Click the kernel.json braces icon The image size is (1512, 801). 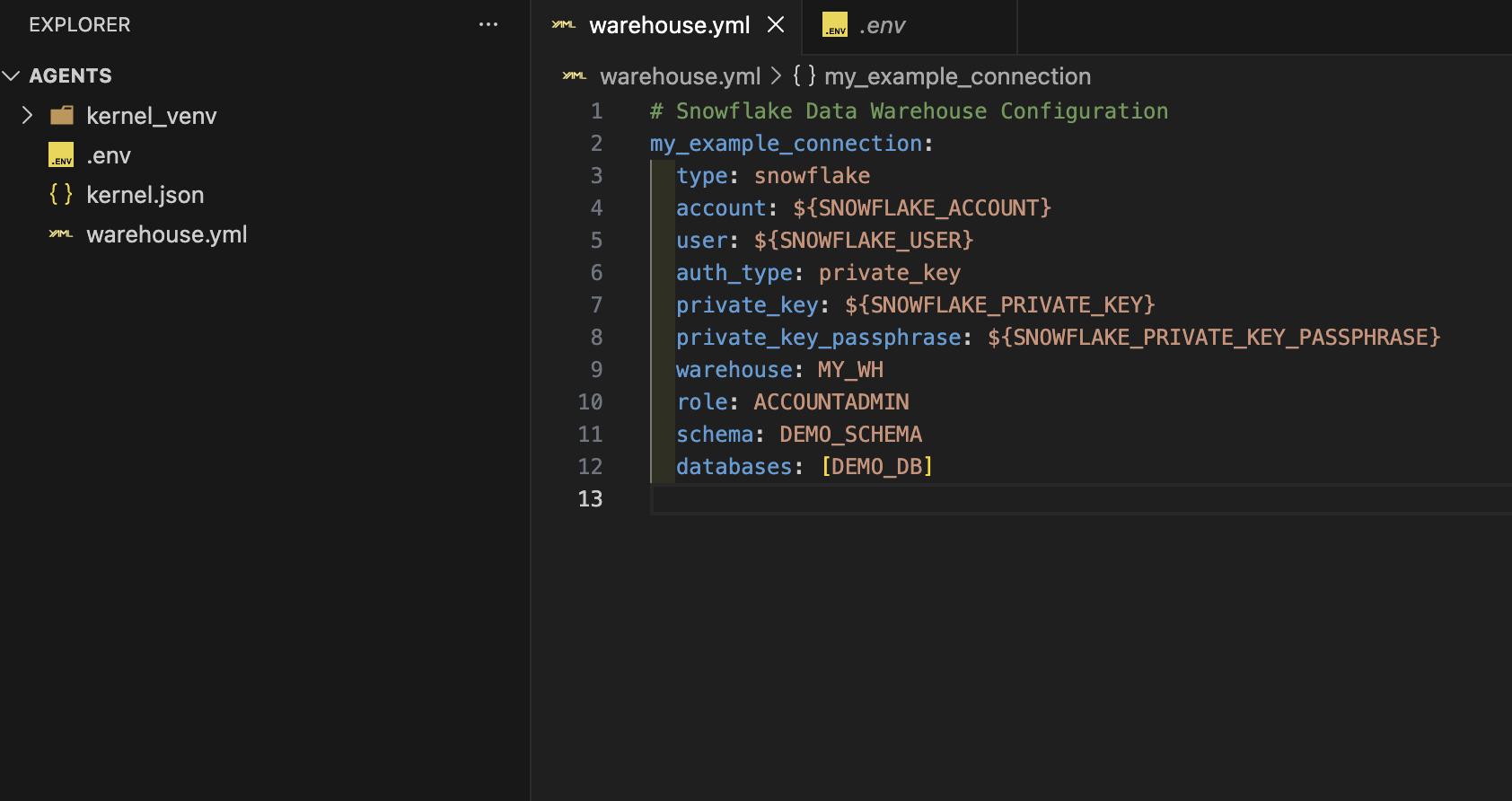tap(61, 194)
